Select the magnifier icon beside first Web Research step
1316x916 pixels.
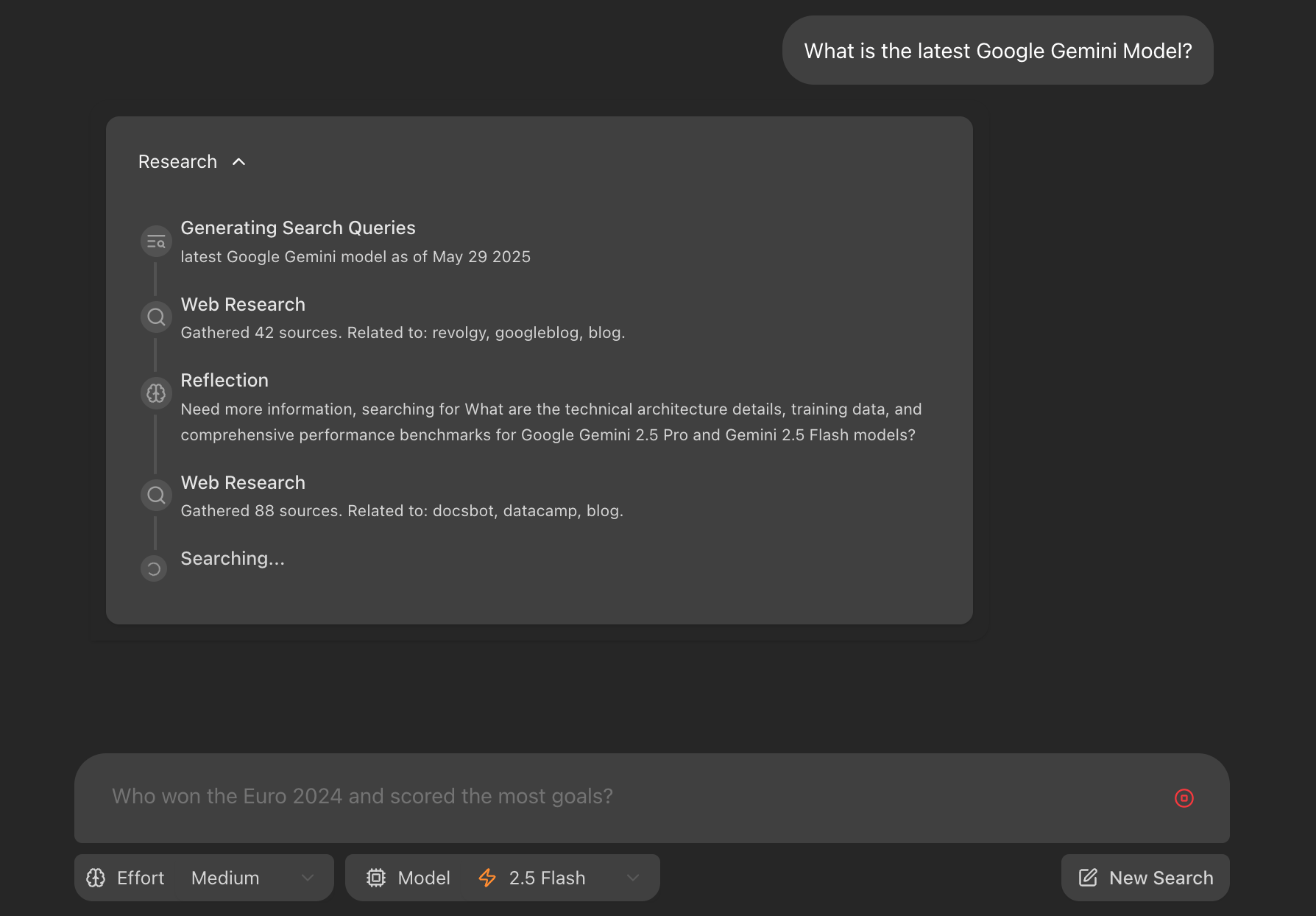[155, 317]
